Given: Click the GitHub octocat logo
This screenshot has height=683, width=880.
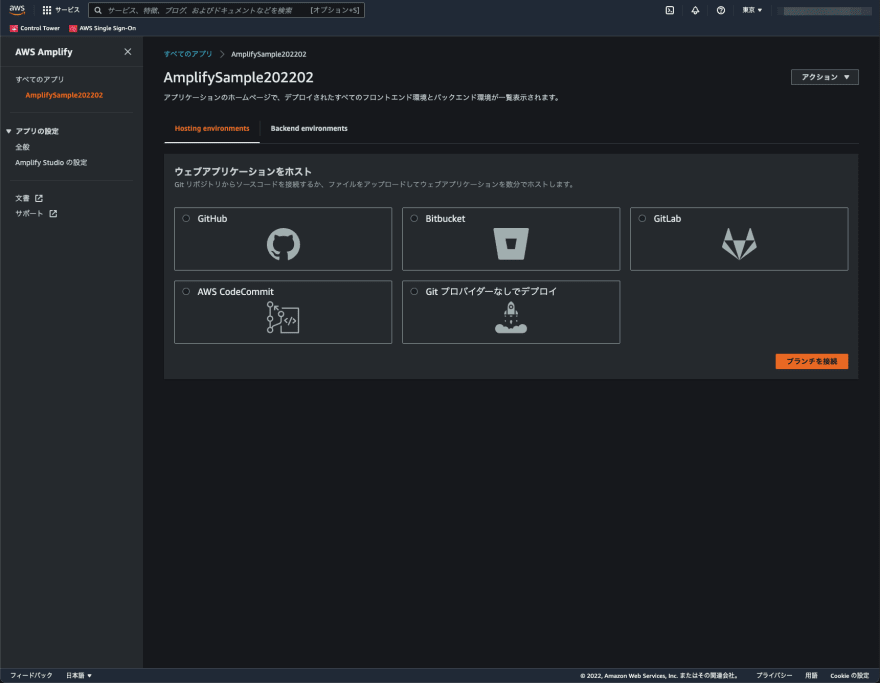Looking at the screenshot, I should (283, 244).
